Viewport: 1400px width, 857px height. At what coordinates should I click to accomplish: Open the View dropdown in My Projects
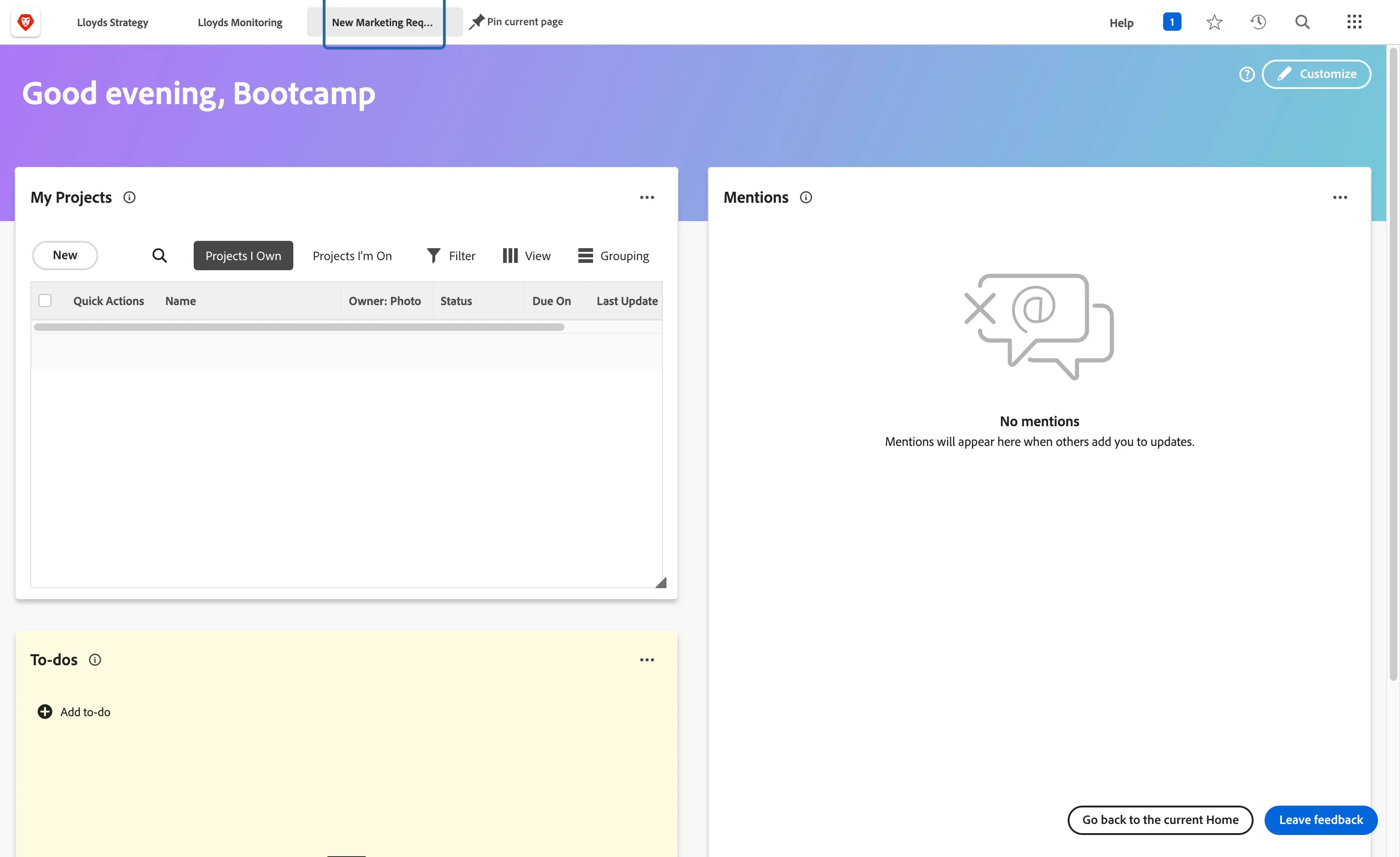point(526,256)
